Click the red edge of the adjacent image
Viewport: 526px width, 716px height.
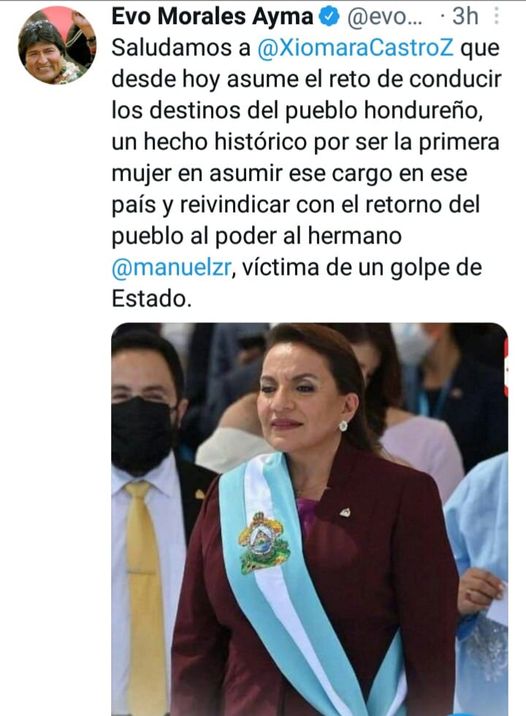click(x=505, y=367)
